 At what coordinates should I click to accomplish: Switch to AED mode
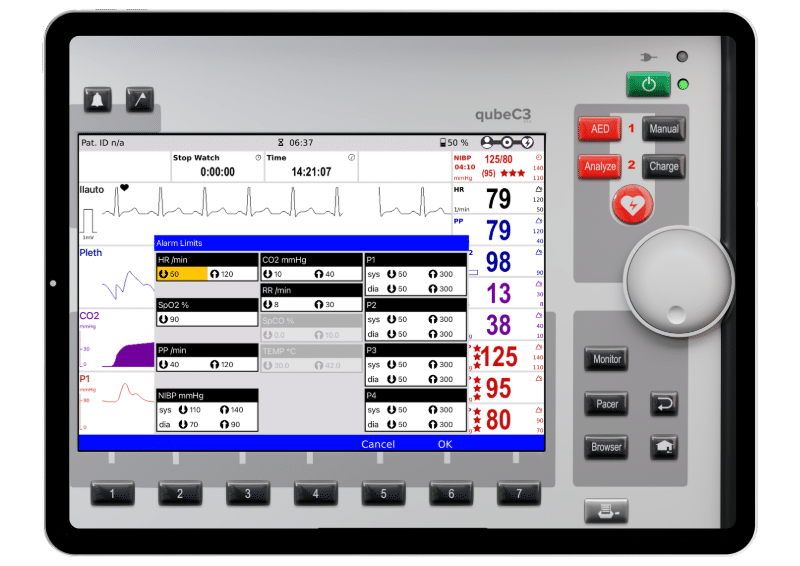(600, 129)
